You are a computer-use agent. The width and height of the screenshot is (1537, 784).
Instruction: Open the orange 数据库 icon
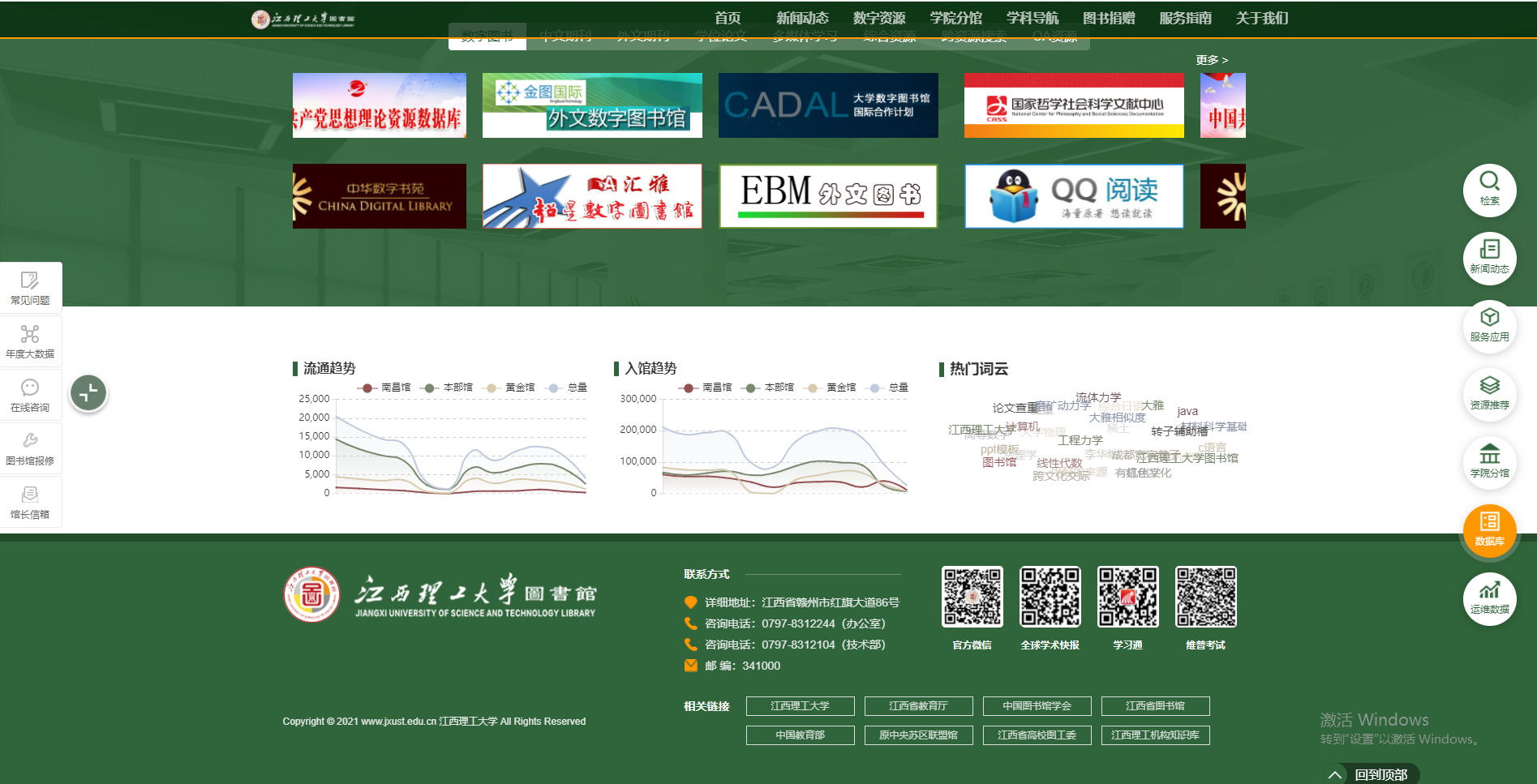tap(1489, 531)
